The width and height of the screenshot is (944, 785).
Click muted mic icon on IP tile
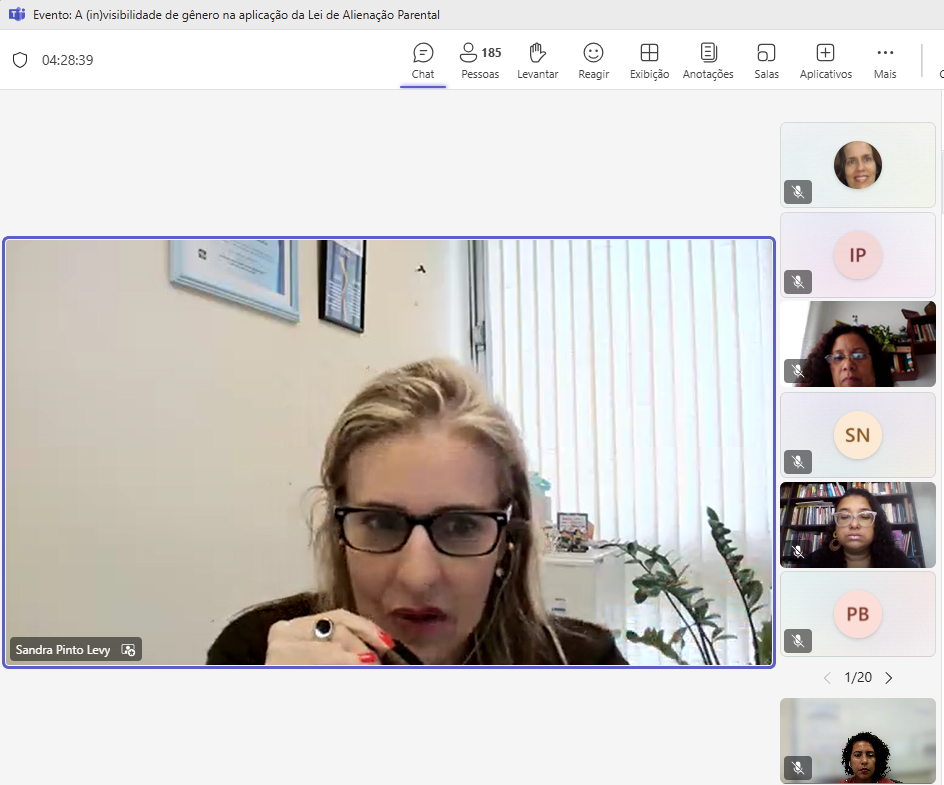point(798,282)
